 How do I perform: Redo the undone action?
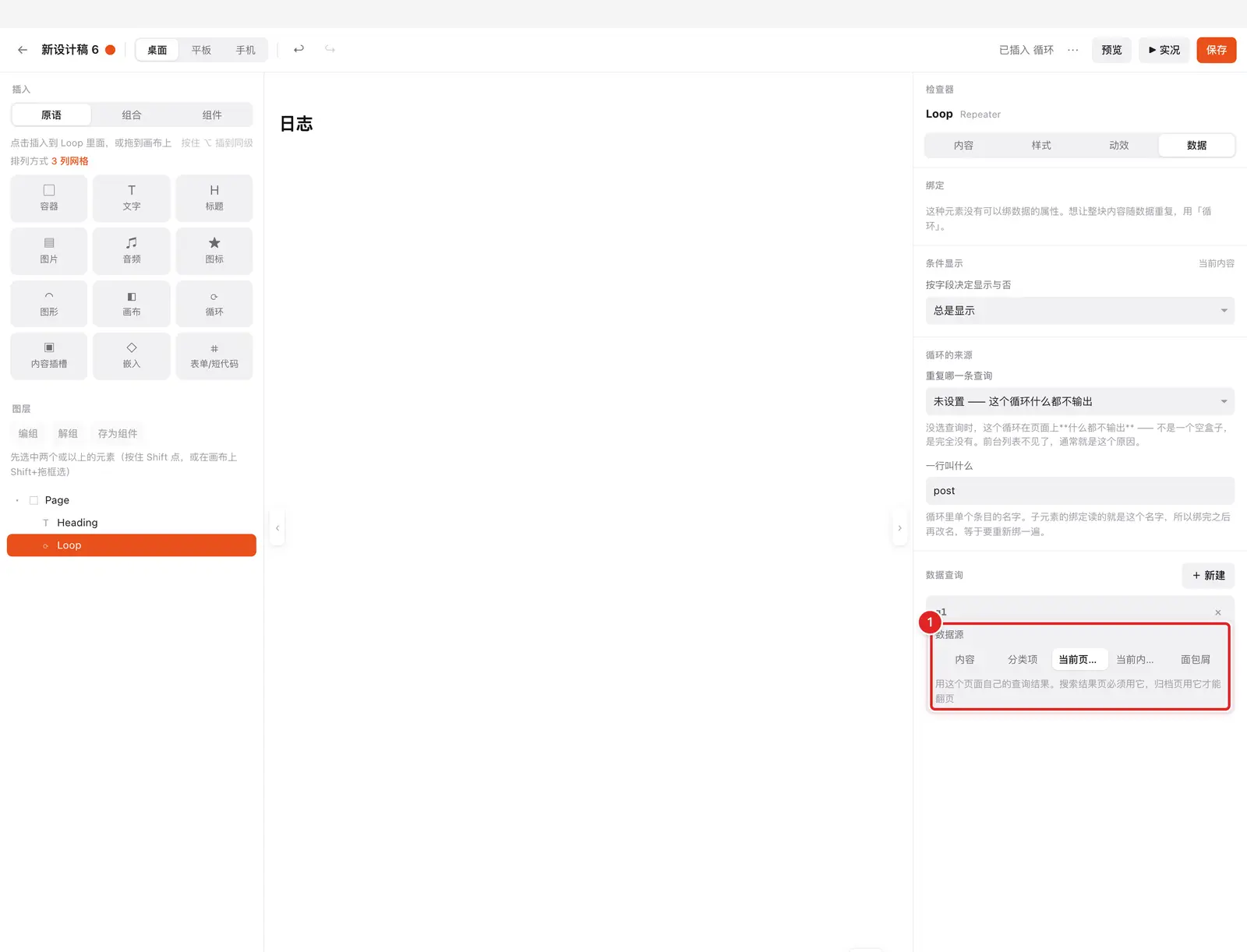coord(330,49)
